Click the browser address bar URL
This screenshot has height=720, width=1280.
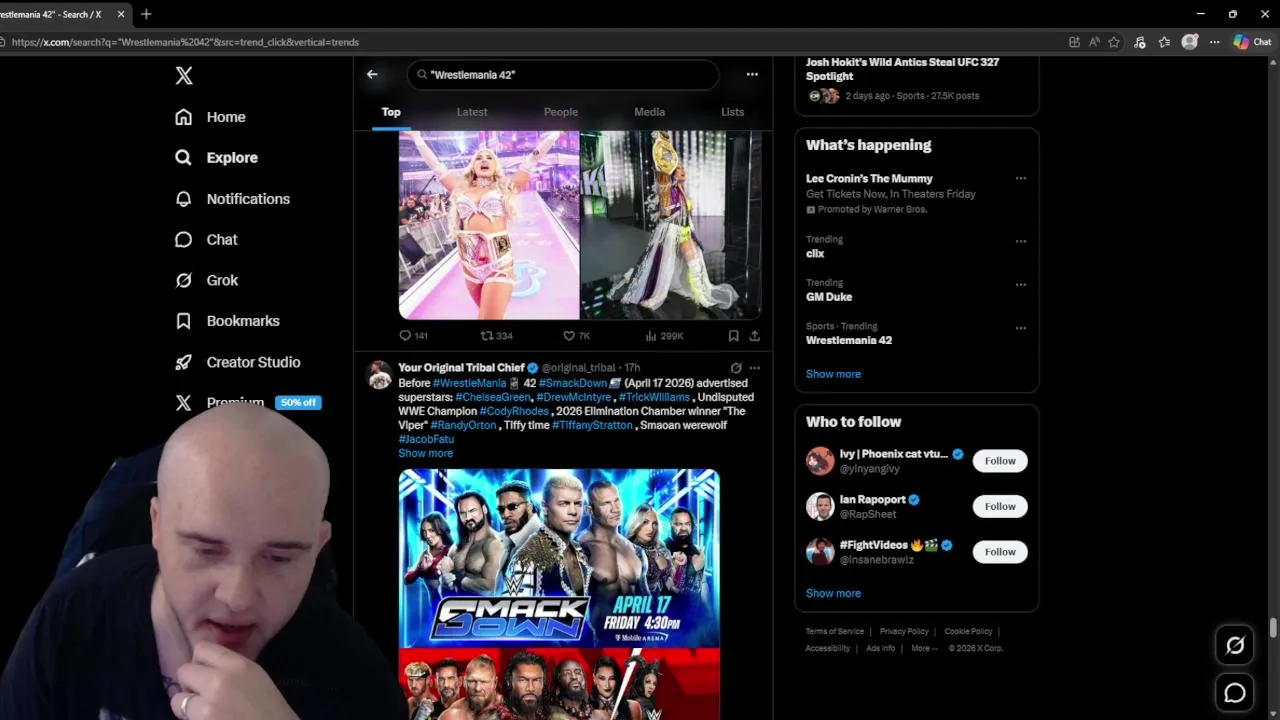185,42
